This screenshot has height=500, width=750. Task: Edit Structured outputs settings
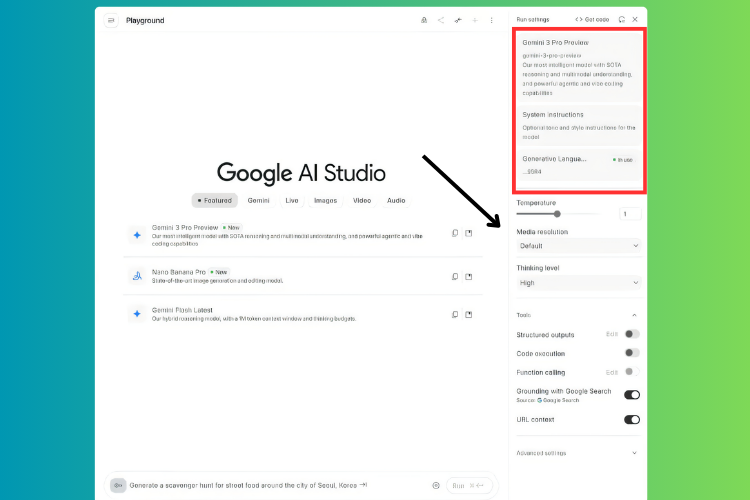point(612,334)
